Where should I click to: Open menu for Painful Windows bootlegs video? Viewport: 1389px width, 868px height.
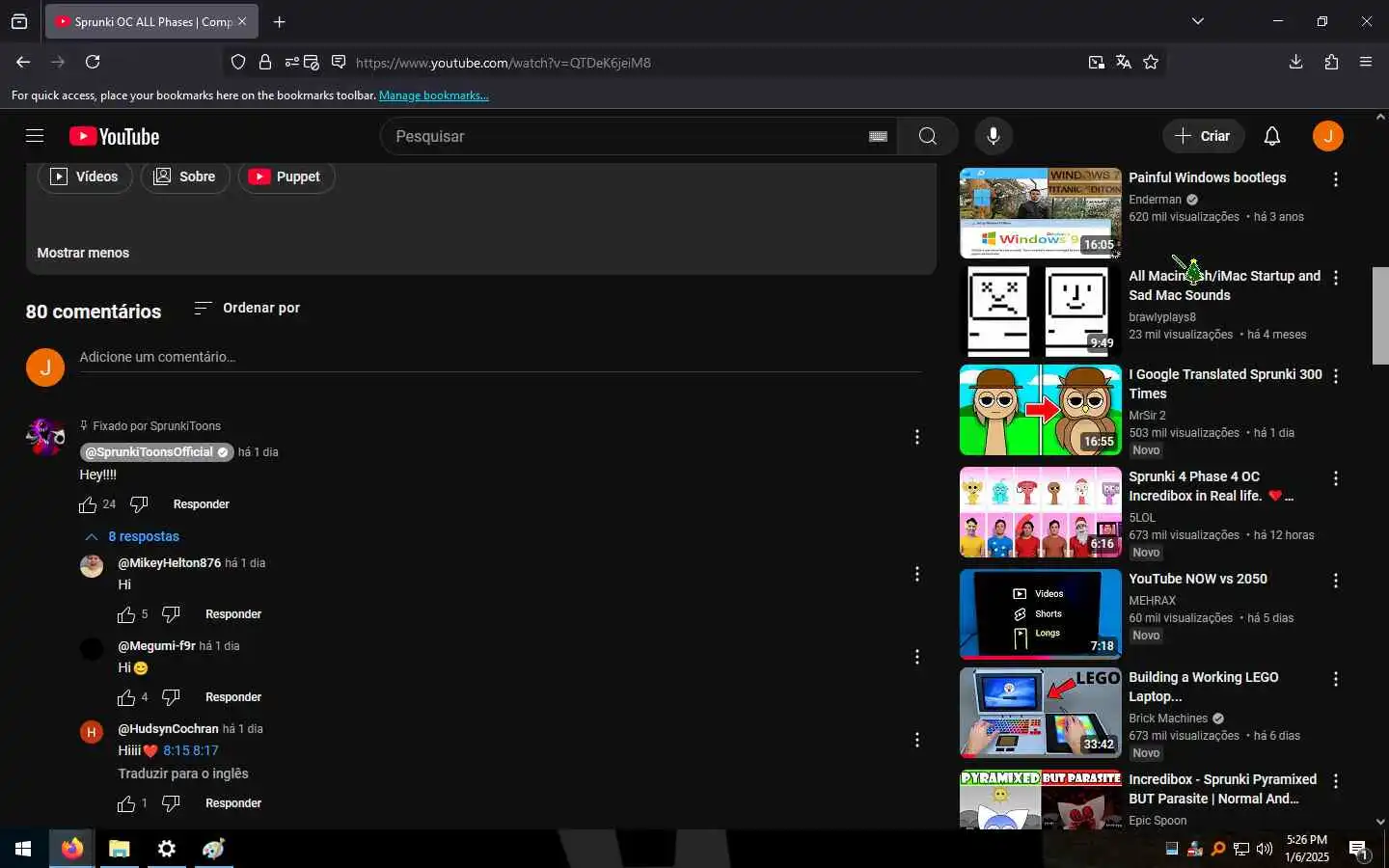1335,179
